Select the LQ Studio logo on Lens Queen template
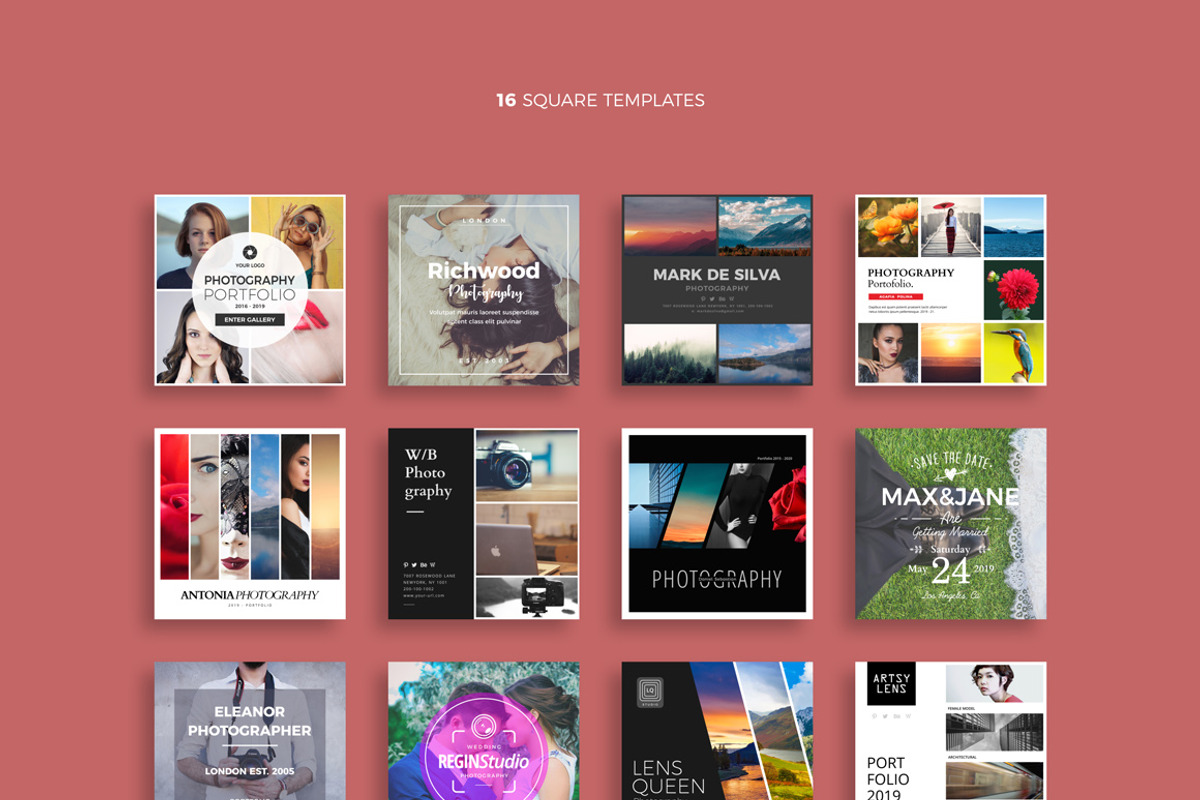 point(650,692)
